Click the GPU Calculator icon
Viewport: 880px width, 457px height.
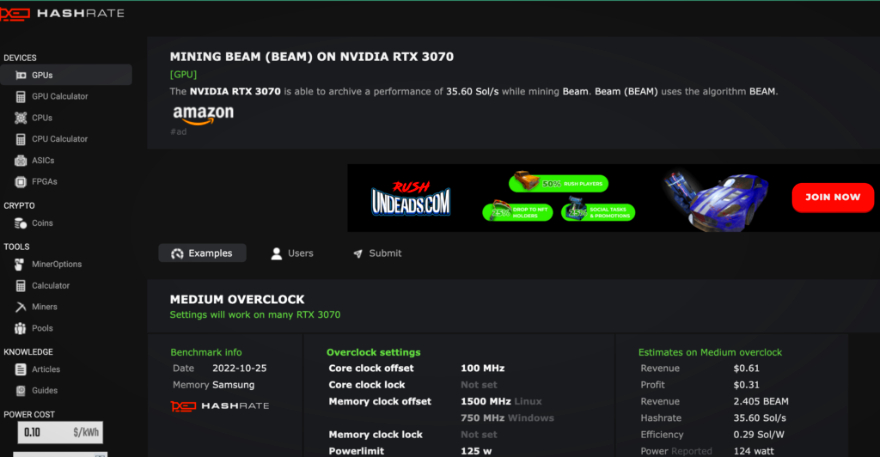(x=21, y=97)
